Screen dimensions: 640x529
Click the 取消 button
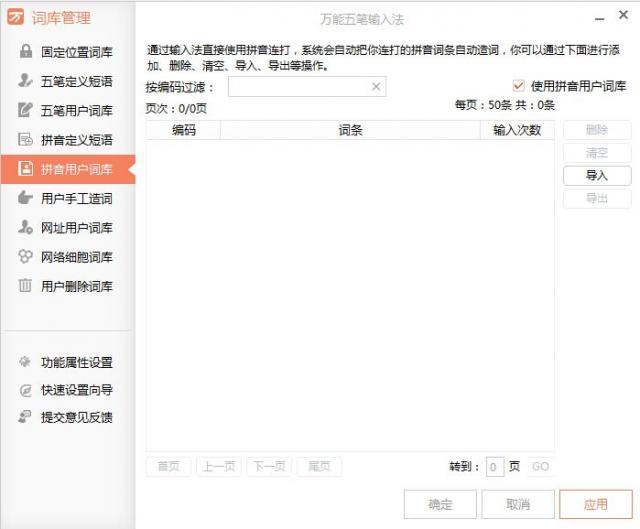(518, 505)
